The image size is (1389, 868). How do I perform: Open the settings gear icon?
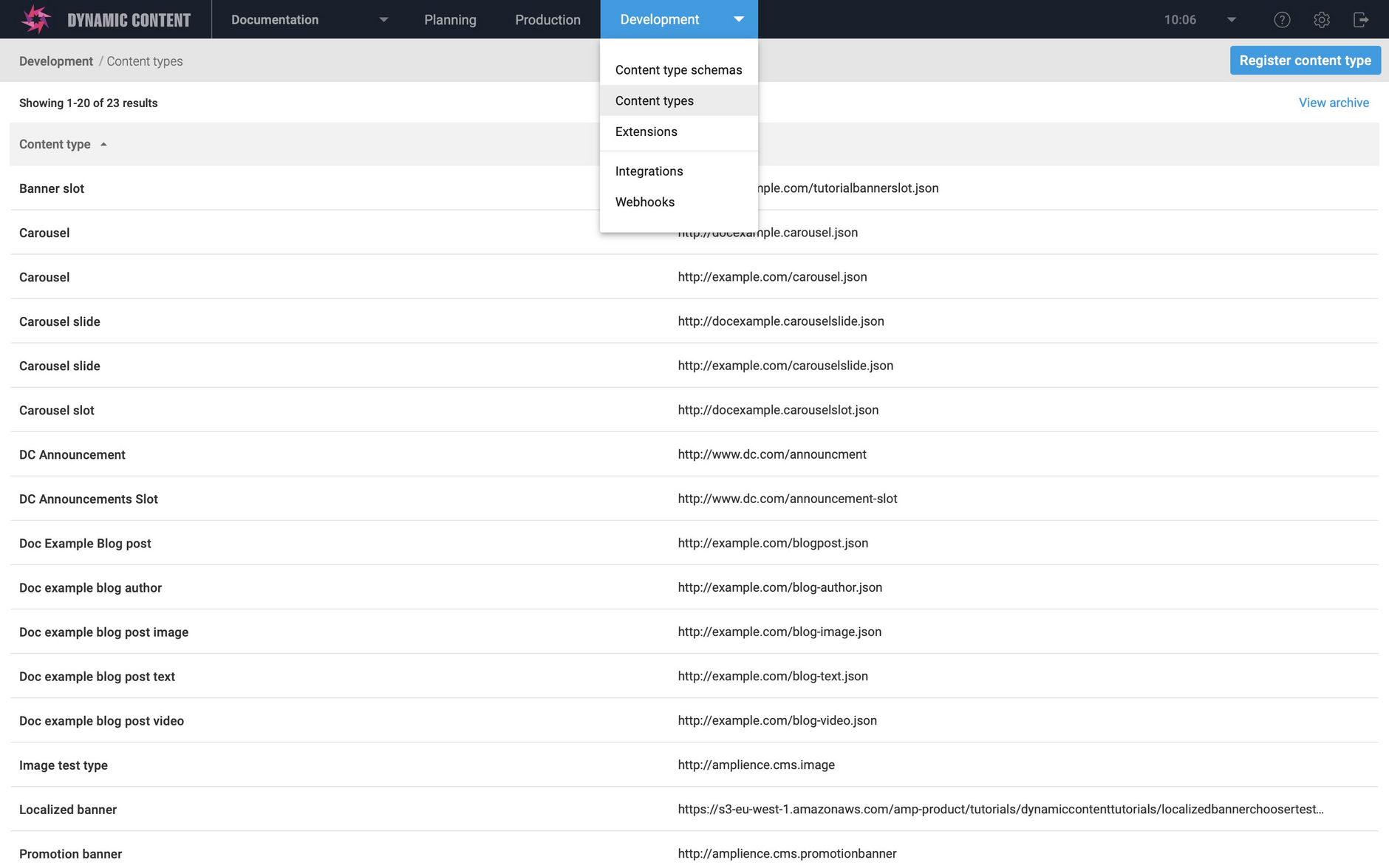[x=1322, y=19]
